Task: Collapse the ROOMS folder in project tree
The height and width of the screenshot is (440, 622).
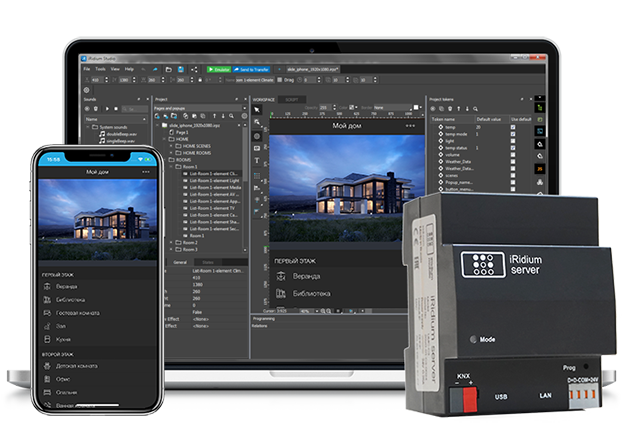Action: [x=165, y=160]
